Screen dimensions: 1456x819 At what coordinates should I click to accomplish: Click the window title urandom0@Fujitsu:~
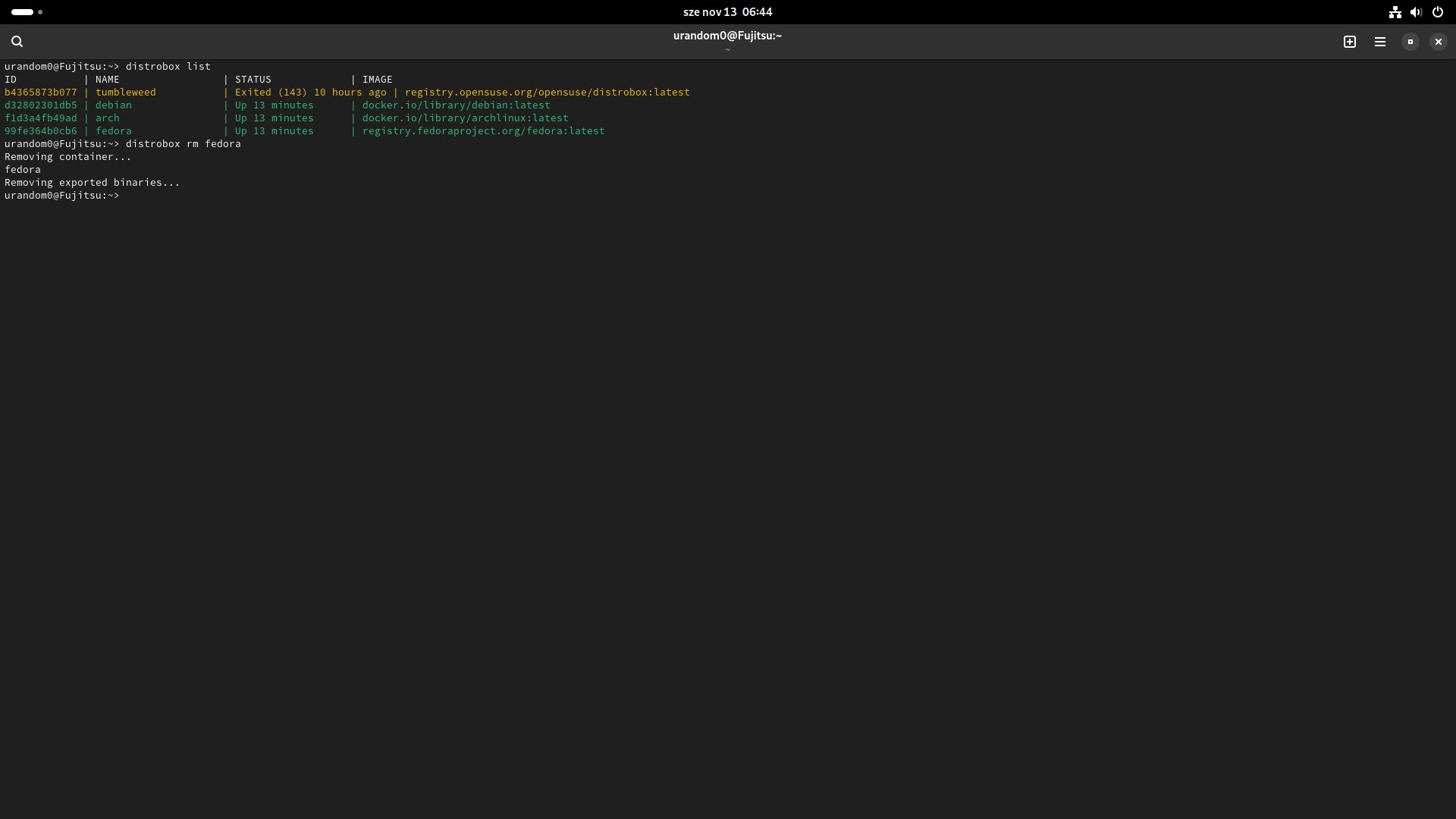[x=727, y=36]
